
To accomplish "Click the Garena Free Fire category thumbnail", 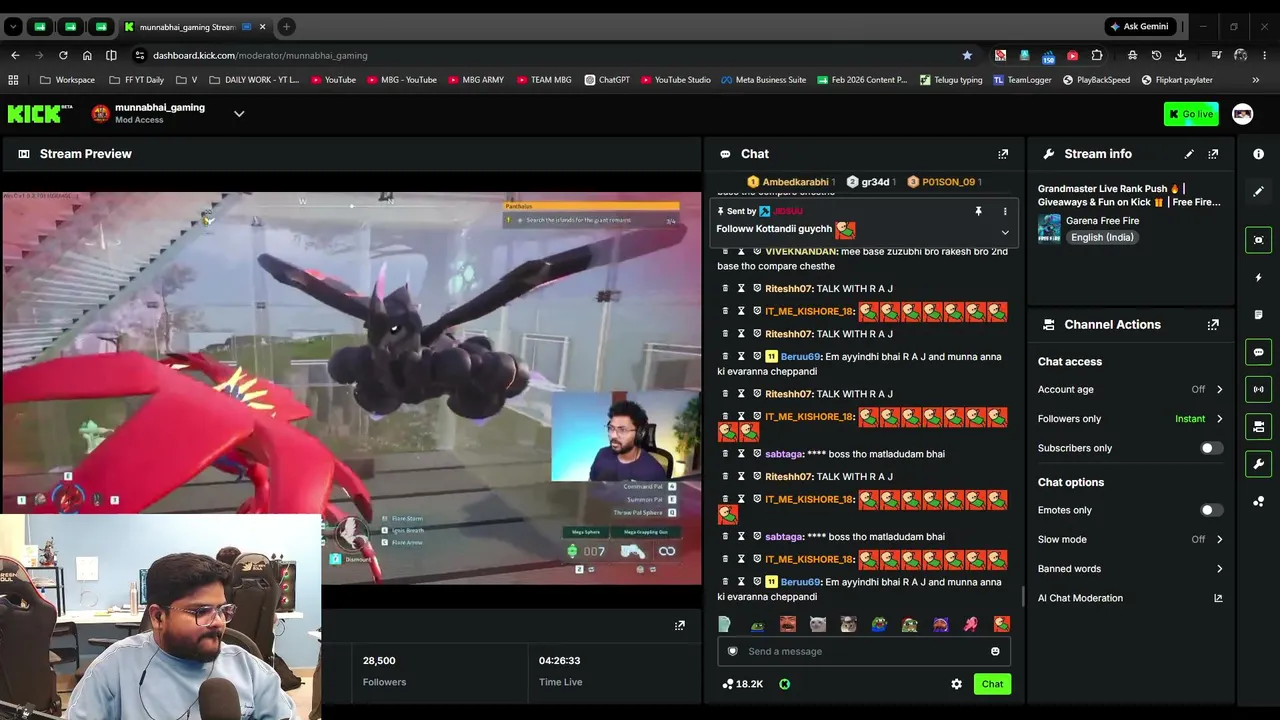I will click(x=1049, y=228).
